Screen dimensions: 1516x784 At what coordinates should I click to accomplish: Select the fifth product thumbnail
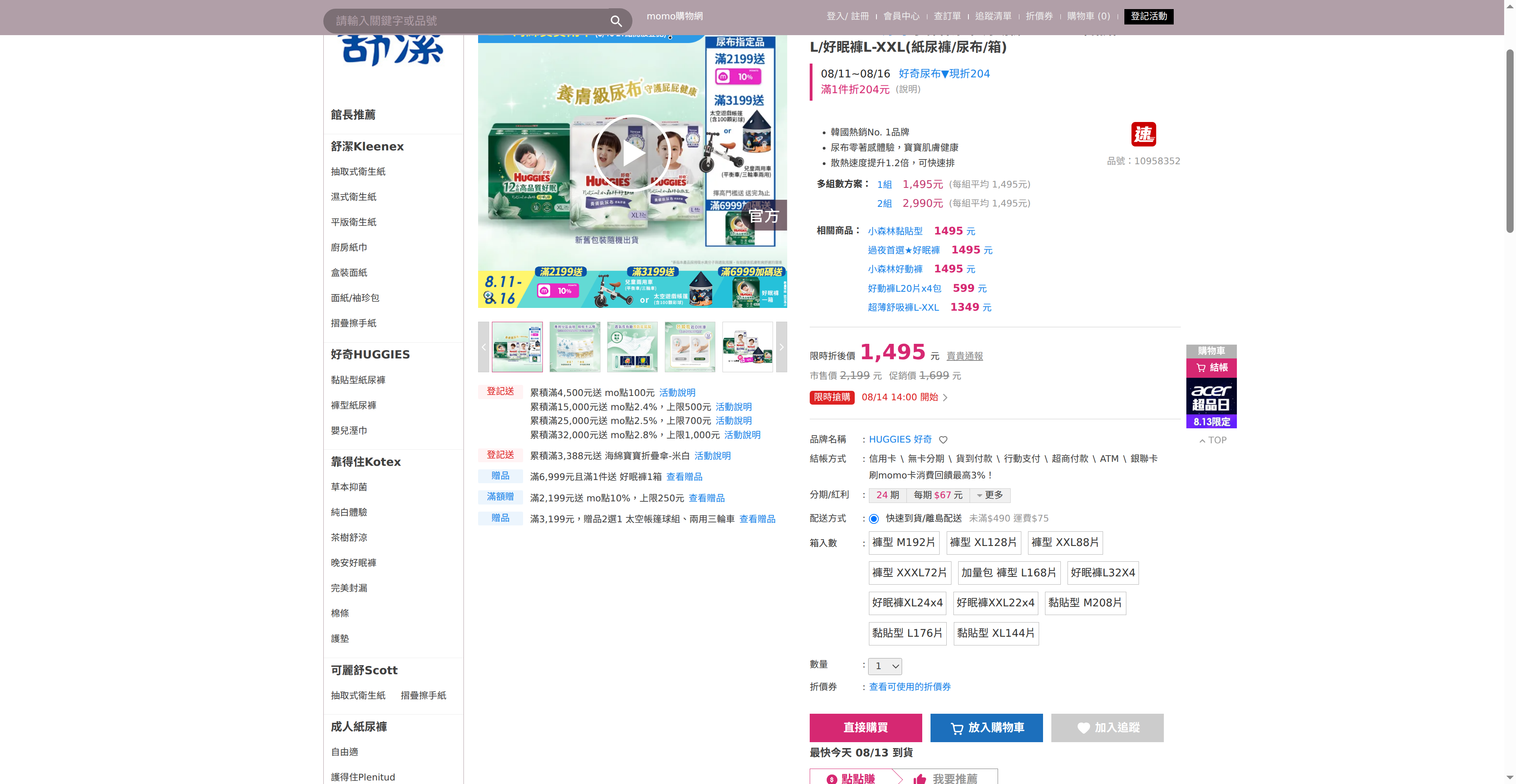[747, 347]
